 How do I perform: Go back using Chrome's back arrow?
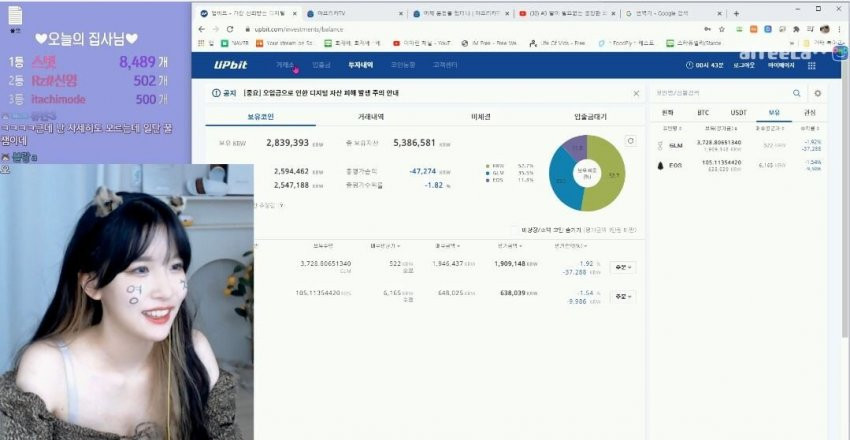(202, 29)
